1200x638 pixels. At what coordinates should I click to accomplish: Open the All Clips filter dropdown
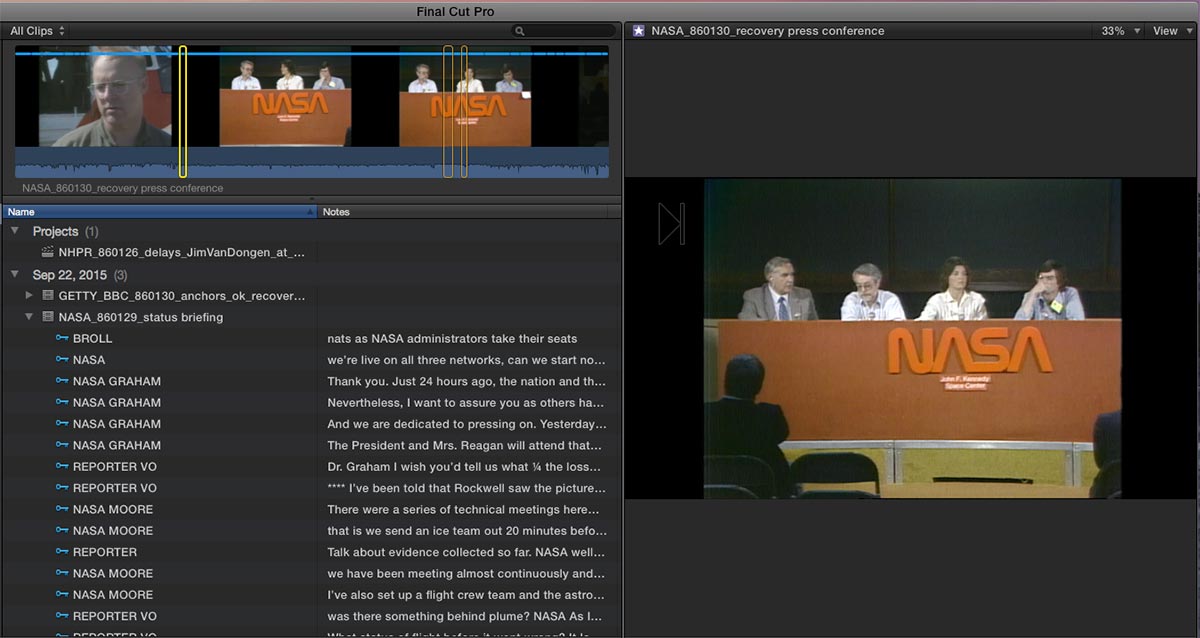click(x=37, y=31)
